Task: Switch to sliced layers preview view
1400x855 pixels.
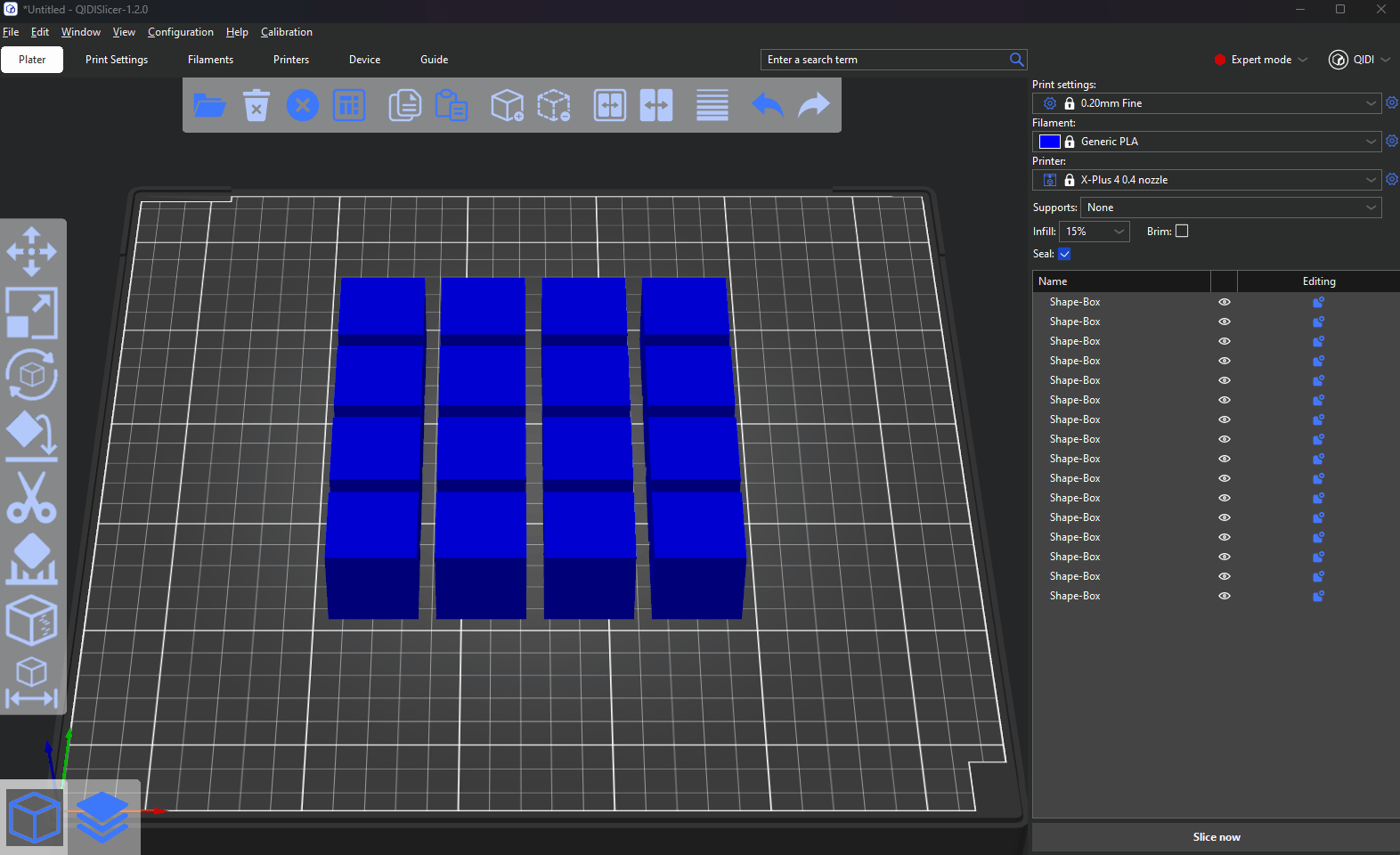Action: [x=102, y=817]
